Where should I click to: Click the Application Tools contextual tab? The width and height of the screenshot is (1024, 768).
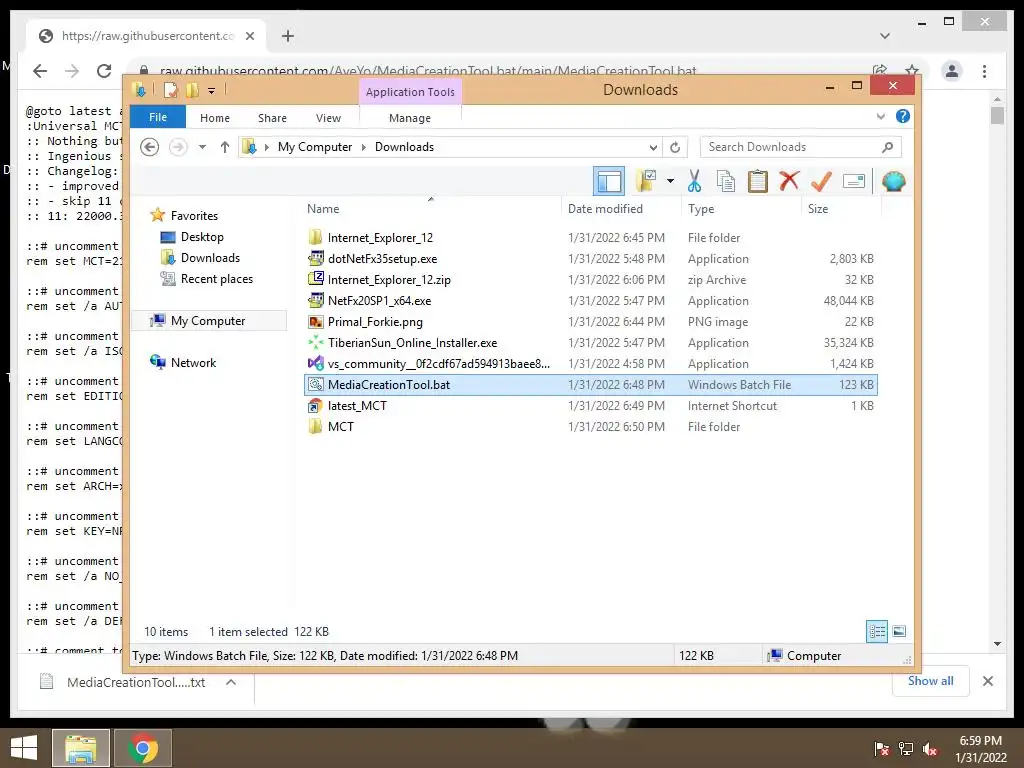click(410, 91)
